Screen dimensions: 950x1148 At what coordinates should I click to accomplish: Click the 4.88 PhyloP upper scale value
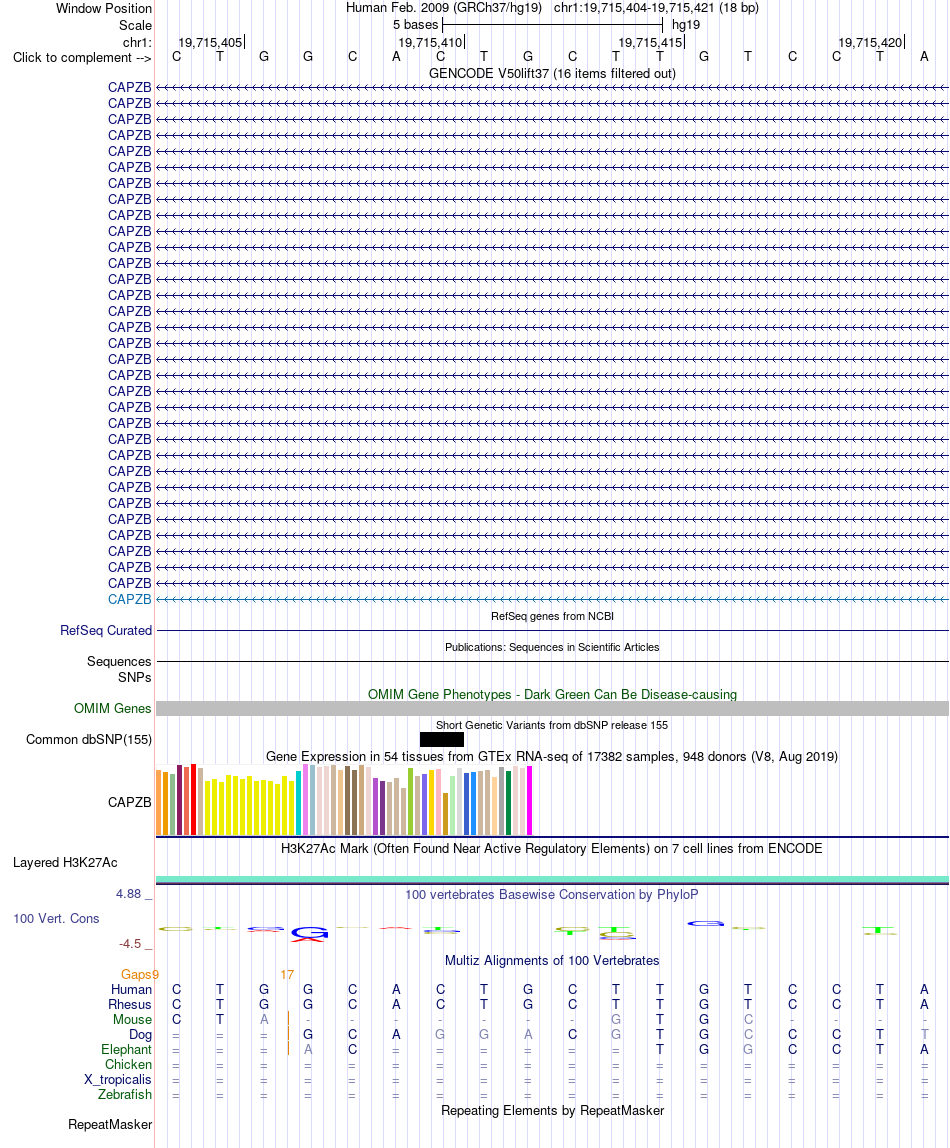[x=129, y=894]
